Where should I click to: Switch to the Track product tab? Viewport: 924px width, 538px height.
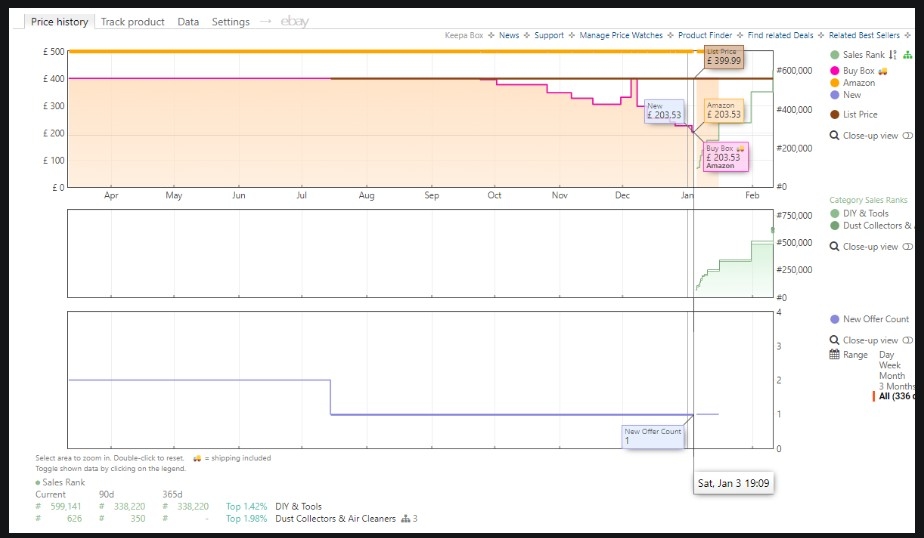click(x=134, y=21)
